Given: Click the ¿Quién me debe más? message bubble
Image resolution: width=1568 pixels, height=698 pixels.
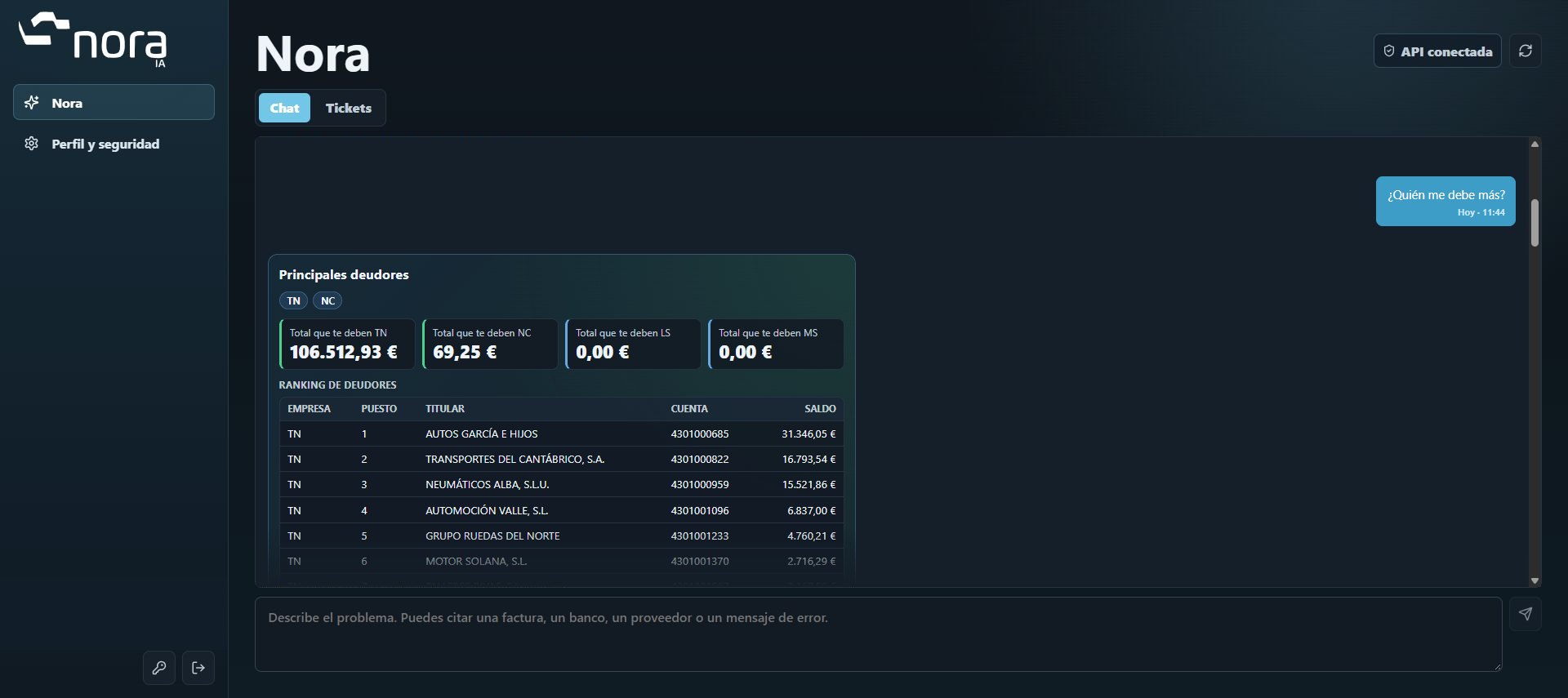Looking at the screenshot, I should tap(1445, 202).
